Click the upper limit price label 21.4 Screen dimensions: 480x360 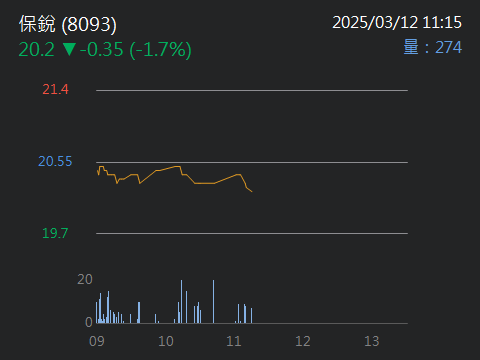(55, 89)
